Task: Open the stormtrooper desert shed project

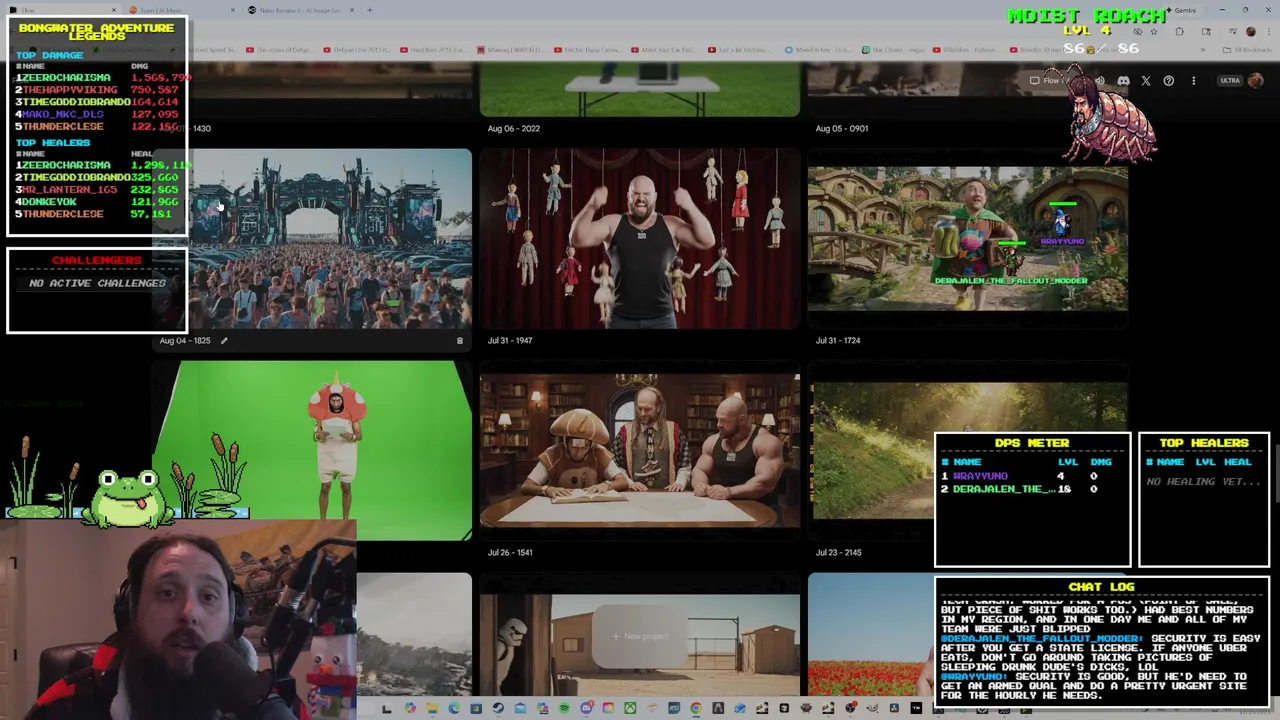Action: 640,645
